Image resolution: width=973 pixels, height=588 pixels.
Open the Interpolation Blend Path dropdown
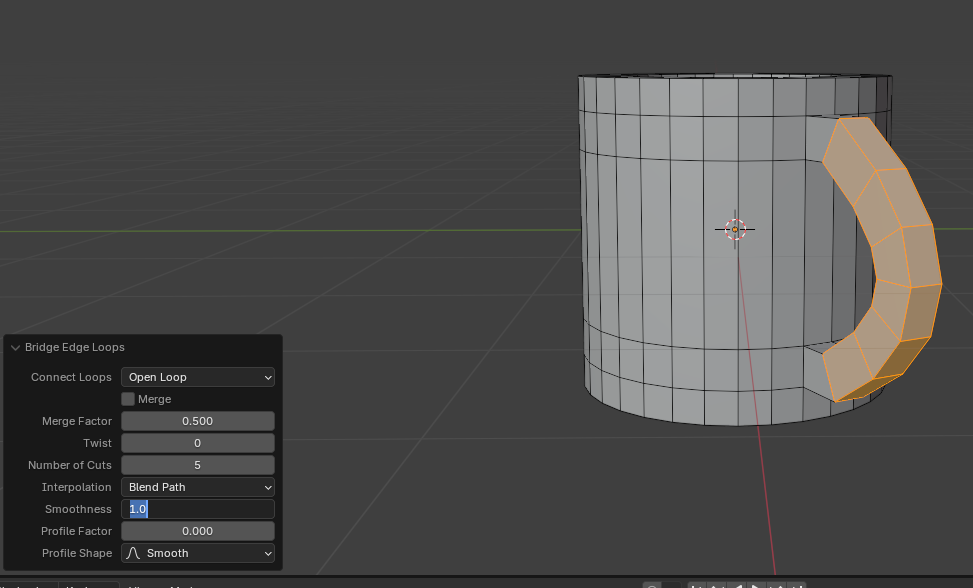[197, 487]
